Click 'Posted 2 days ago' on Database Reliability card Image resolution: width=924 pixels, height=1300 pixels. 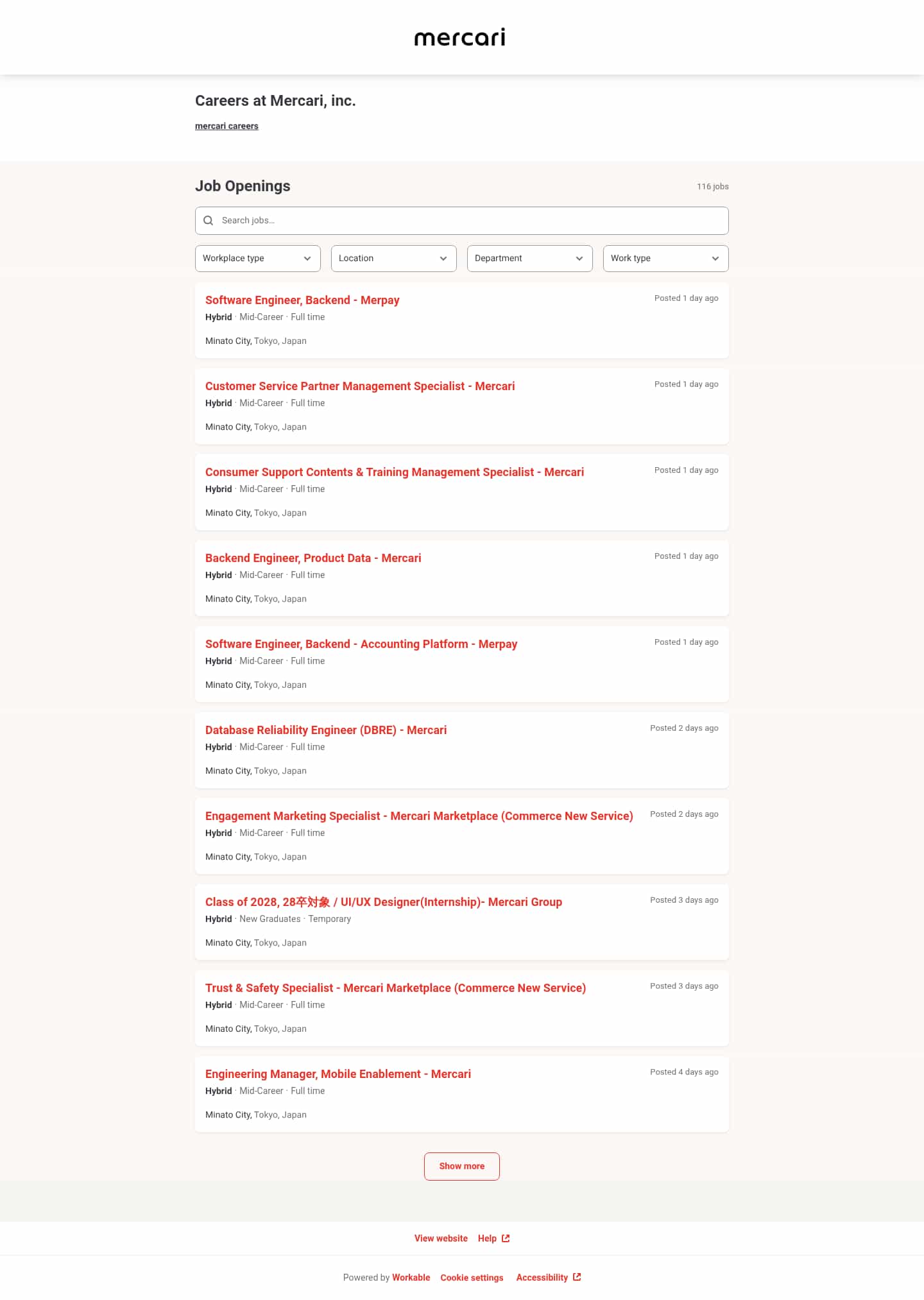[x=684, y=728]
